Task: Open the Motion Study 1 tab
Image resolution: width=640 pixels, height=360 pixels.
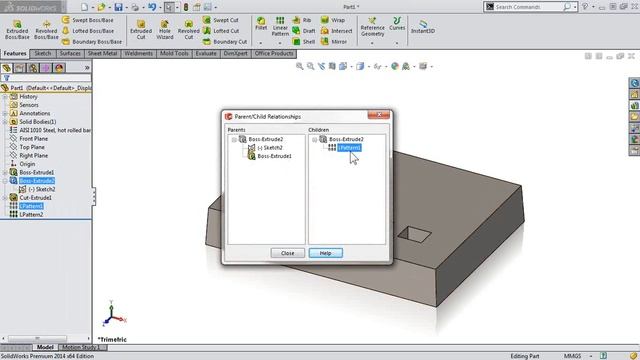Action: click(81, 347)
